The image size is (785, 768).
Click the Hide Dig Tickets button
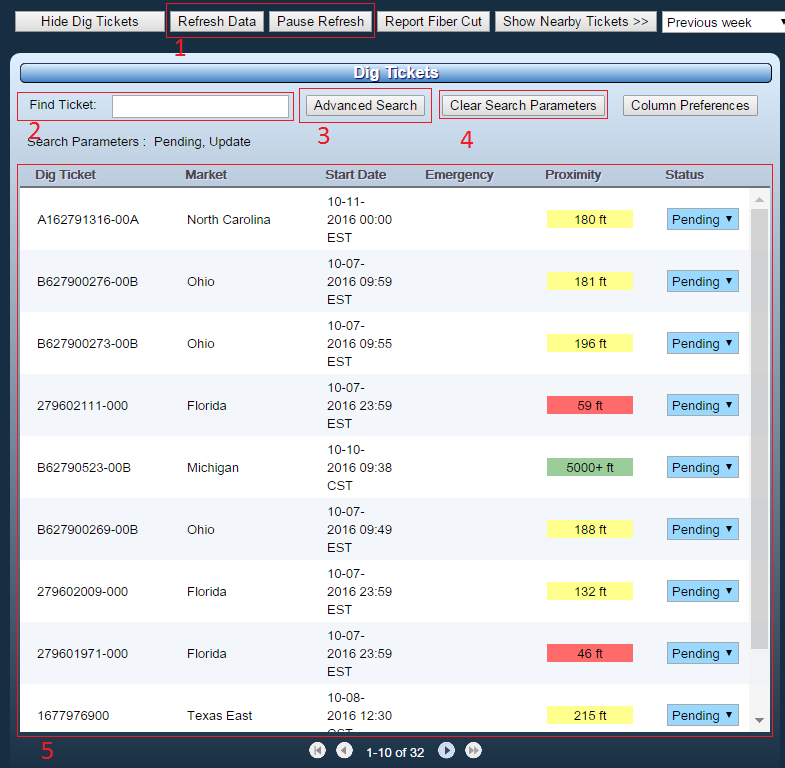[x=89, y=21]
